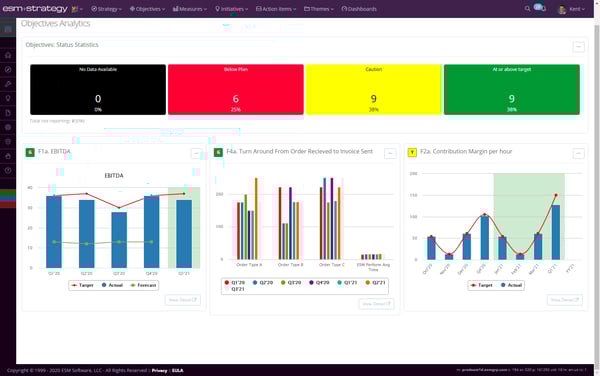Toggle the sidebar hamburger menu icon

click(8, 29)
